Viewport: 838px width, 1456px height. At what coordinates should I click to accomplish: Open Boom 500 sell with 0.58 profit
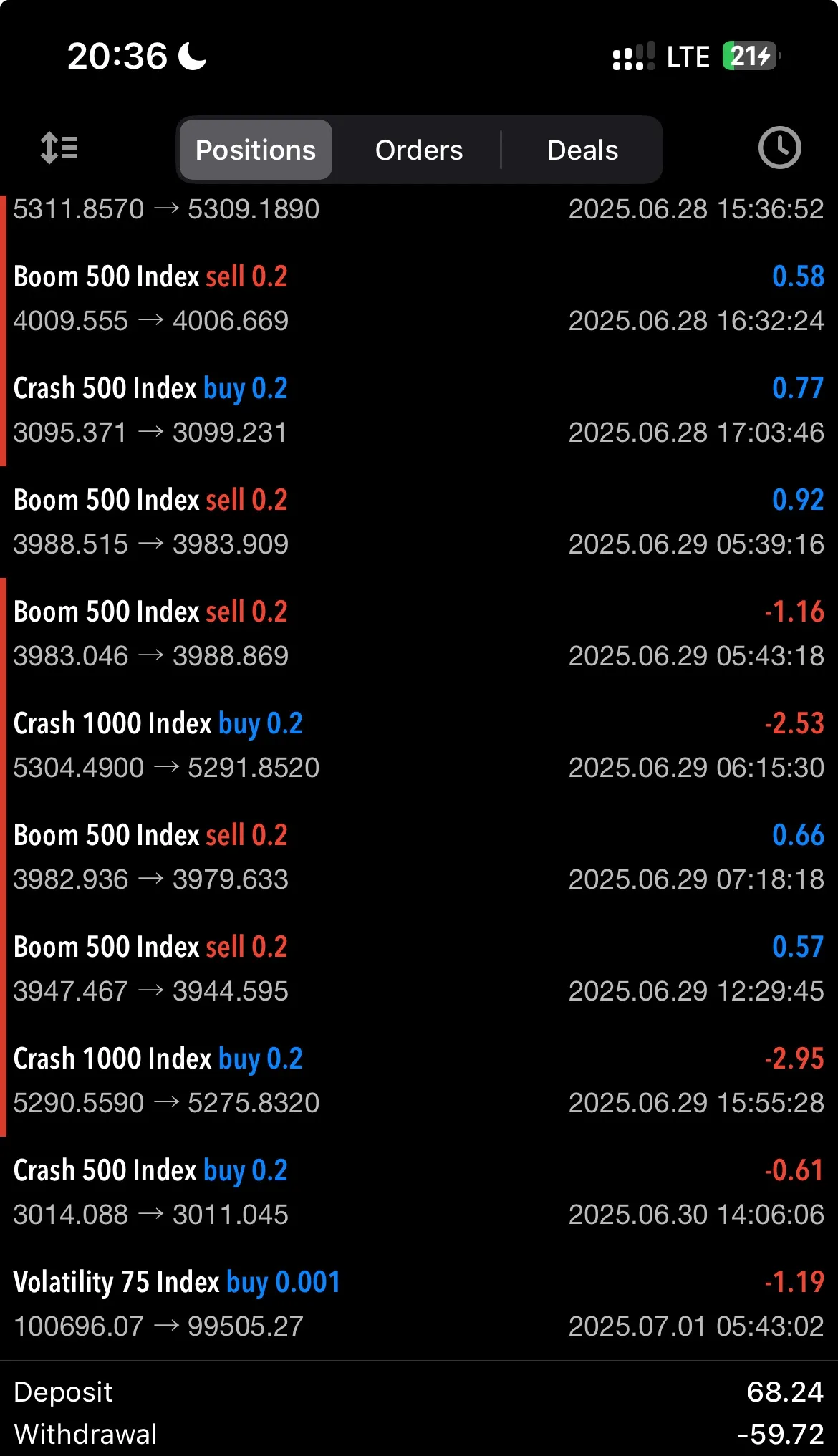pos(419,299)
